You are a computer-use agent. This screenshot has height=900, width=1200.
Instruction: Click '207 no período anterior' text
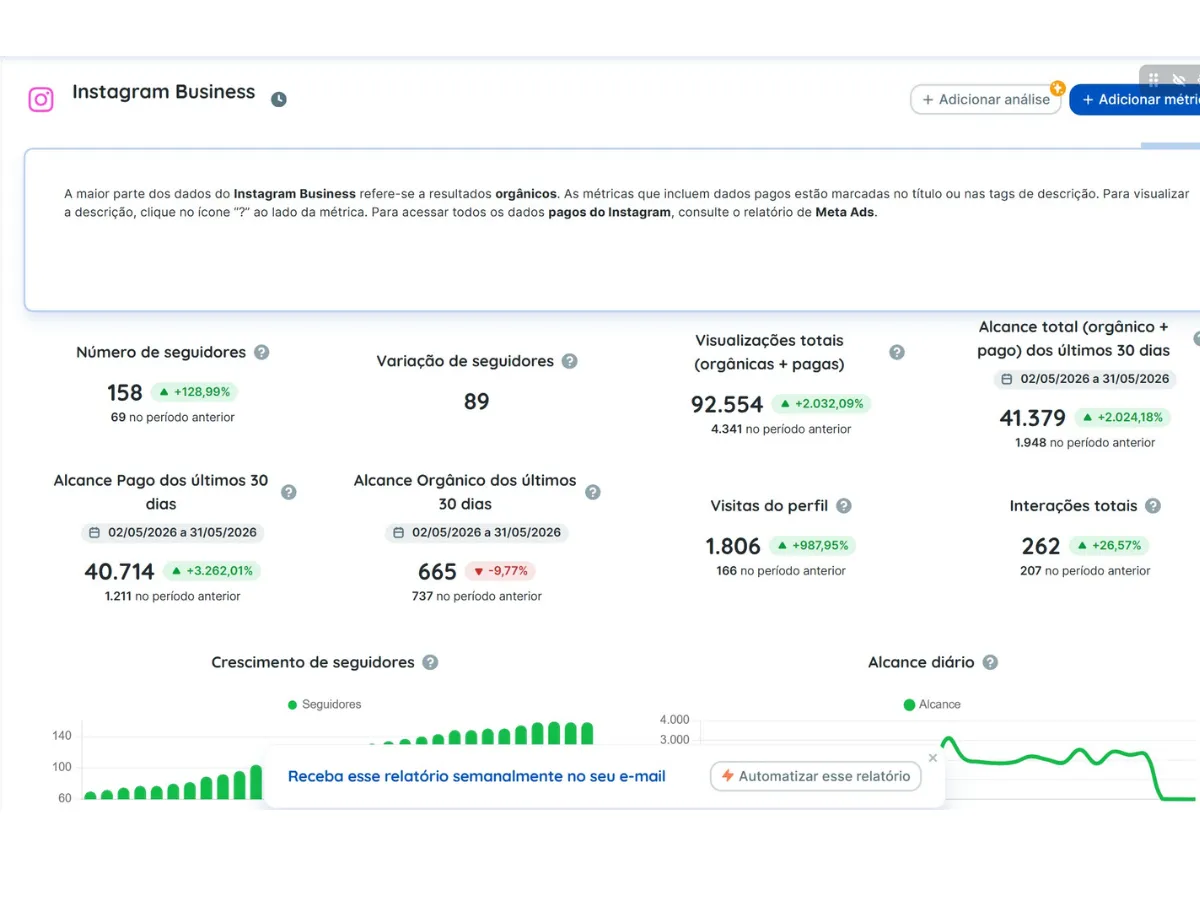[1084, 571]
